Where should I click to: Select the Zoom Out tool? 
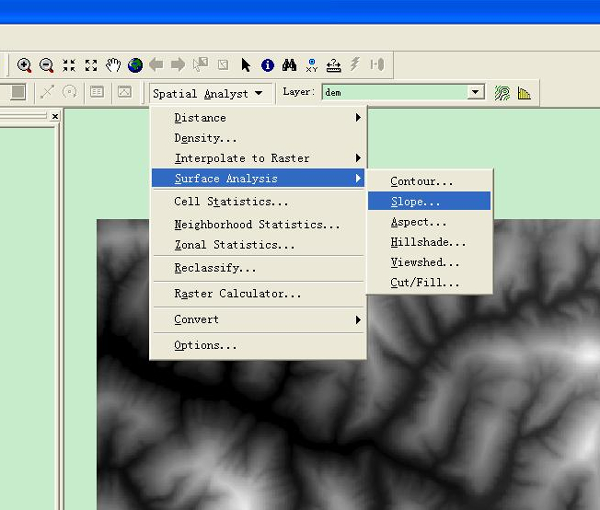(x=46, y=65)
